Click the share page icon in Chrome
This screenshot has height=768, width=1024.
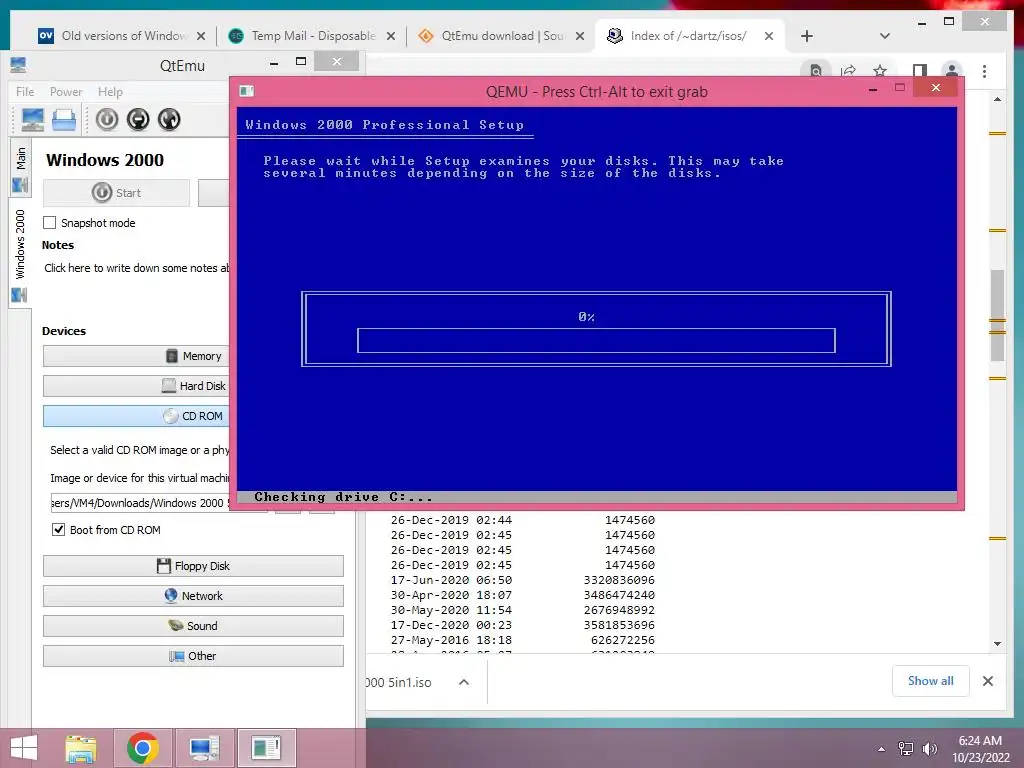coord(848,71)
